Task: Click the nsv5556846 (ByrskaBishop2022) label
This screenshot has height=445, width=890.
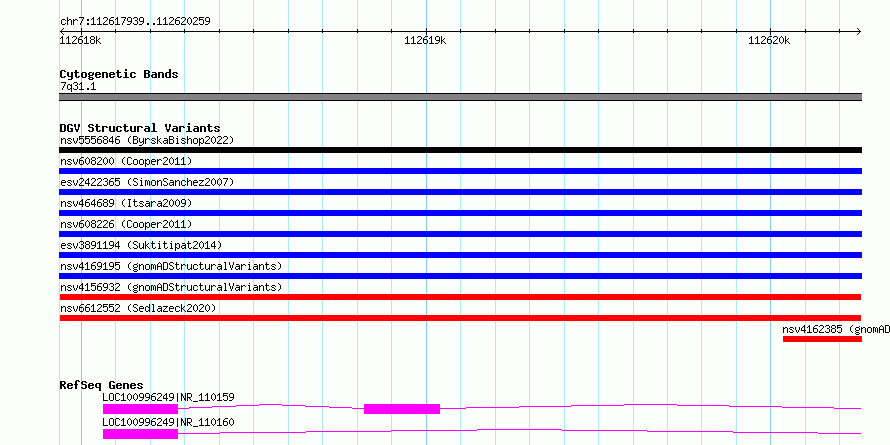Action: 147,140
